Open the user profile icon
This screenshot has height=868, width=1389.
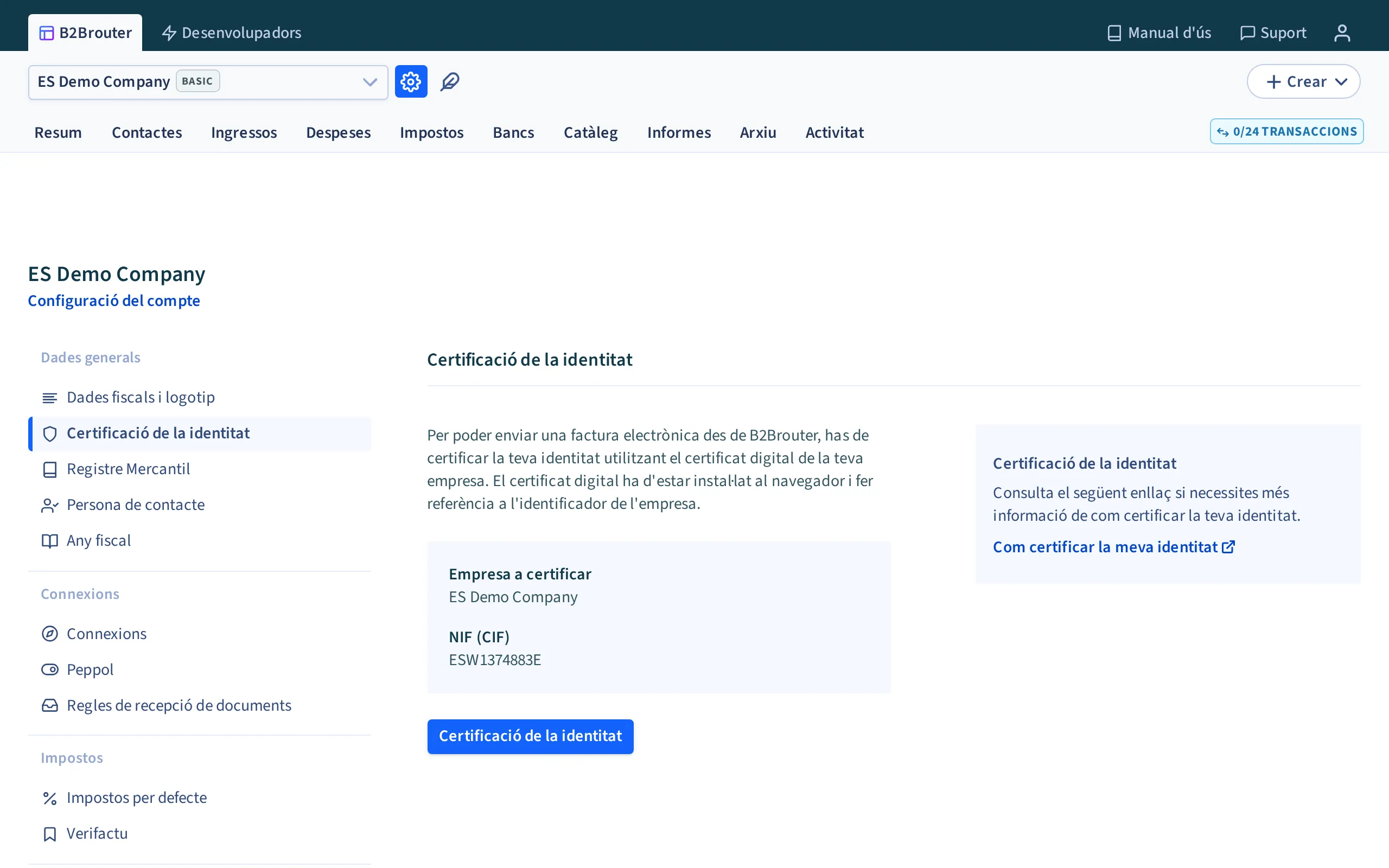(1342, 33)
